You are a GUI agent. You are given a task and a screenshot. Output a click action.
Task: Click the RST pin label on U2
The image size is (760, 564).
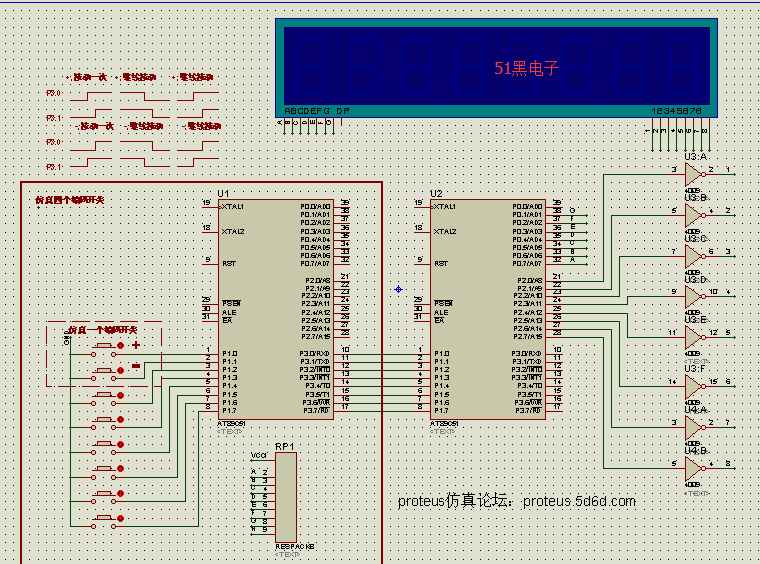tap(441, 264)
